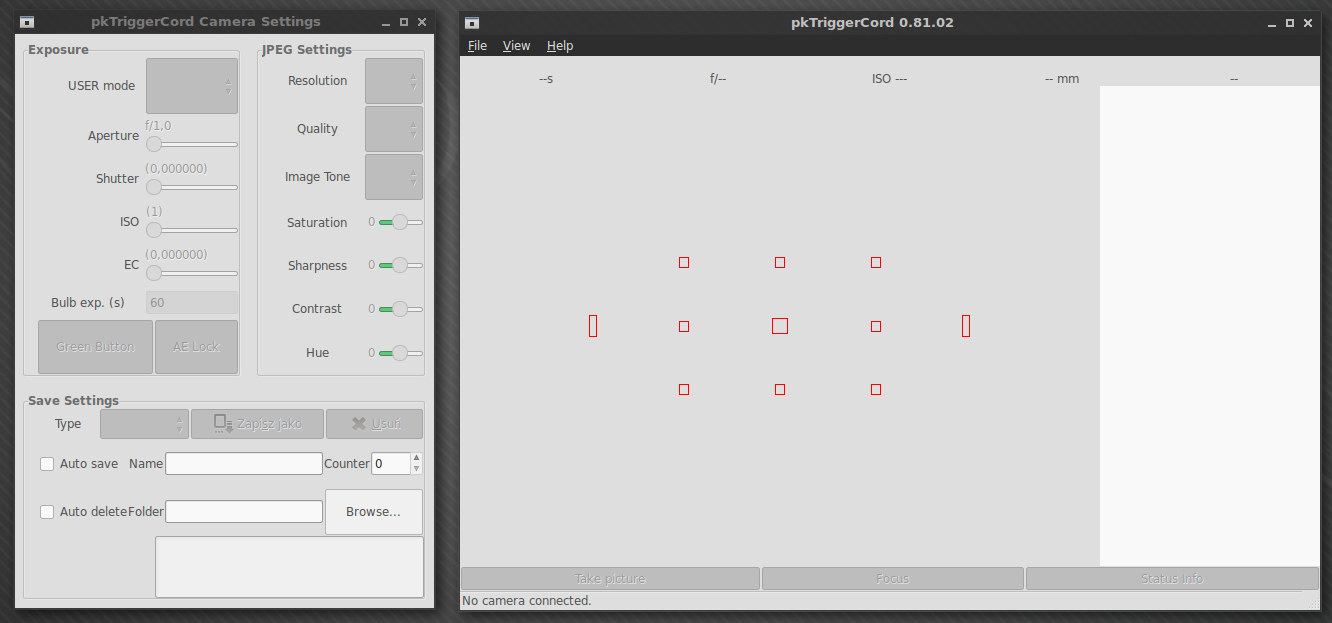Select the far-left tall AF point
Screen dimensions: 1332x623
coord(593,326)
